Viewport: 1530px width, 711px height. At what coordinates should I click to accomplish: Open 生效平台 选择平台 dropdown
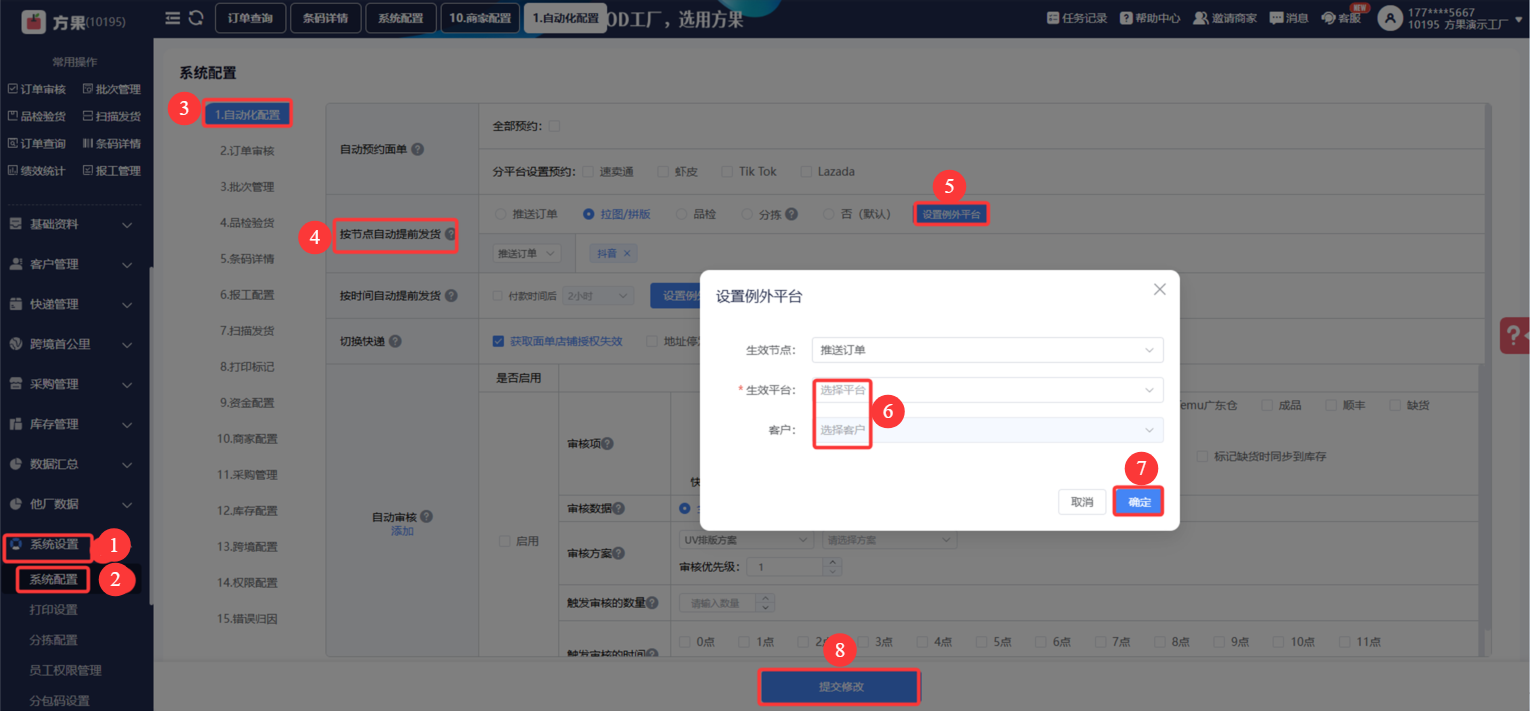point(988,390)
